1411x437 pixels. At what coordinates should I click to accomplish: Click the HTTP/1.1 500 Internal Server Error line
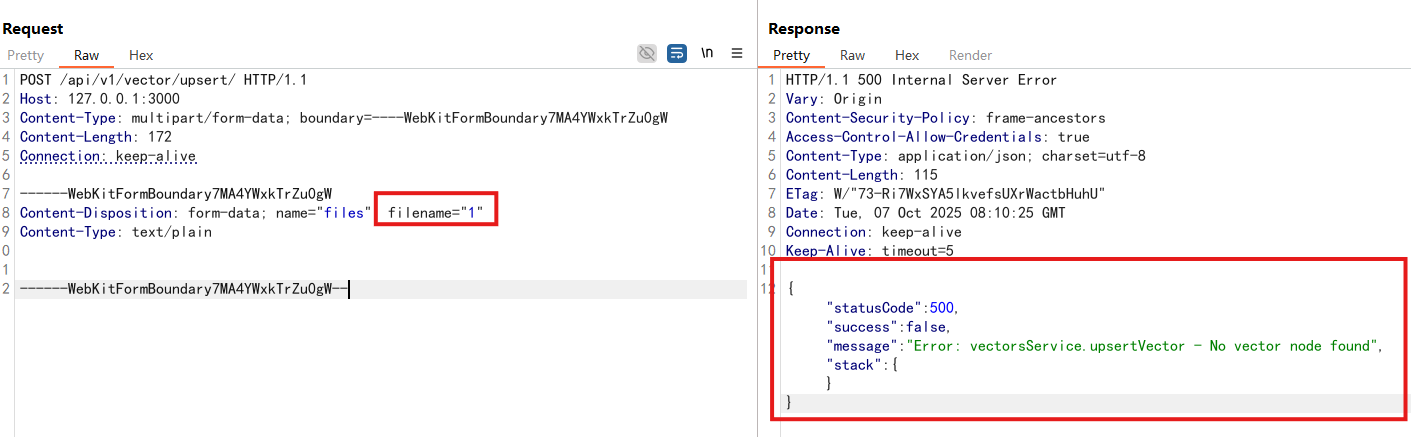pos(921,80)
